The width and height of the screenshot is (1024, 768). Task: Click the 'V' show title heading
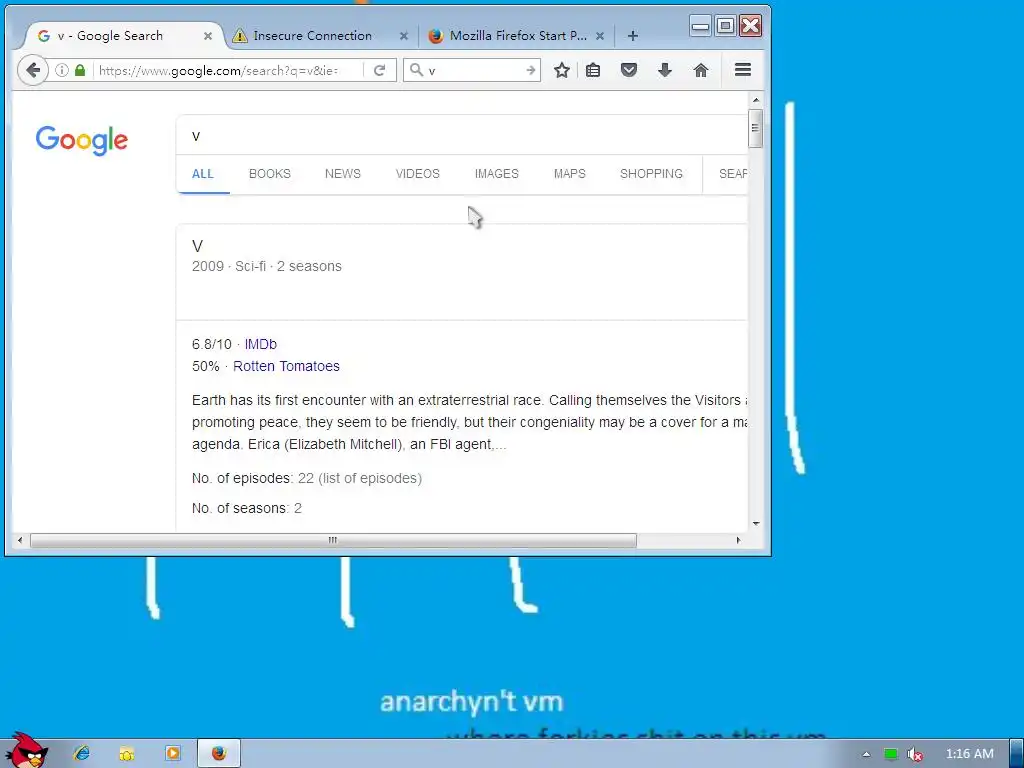click(197, 246)
